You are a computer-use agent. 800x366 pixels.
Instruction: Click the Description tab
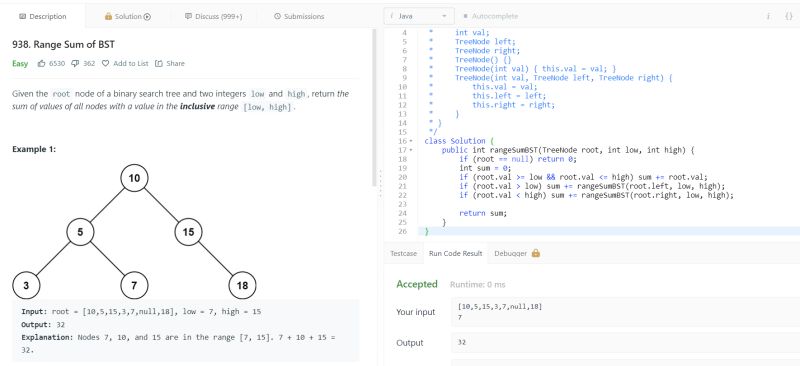click(x=43, y=16)
